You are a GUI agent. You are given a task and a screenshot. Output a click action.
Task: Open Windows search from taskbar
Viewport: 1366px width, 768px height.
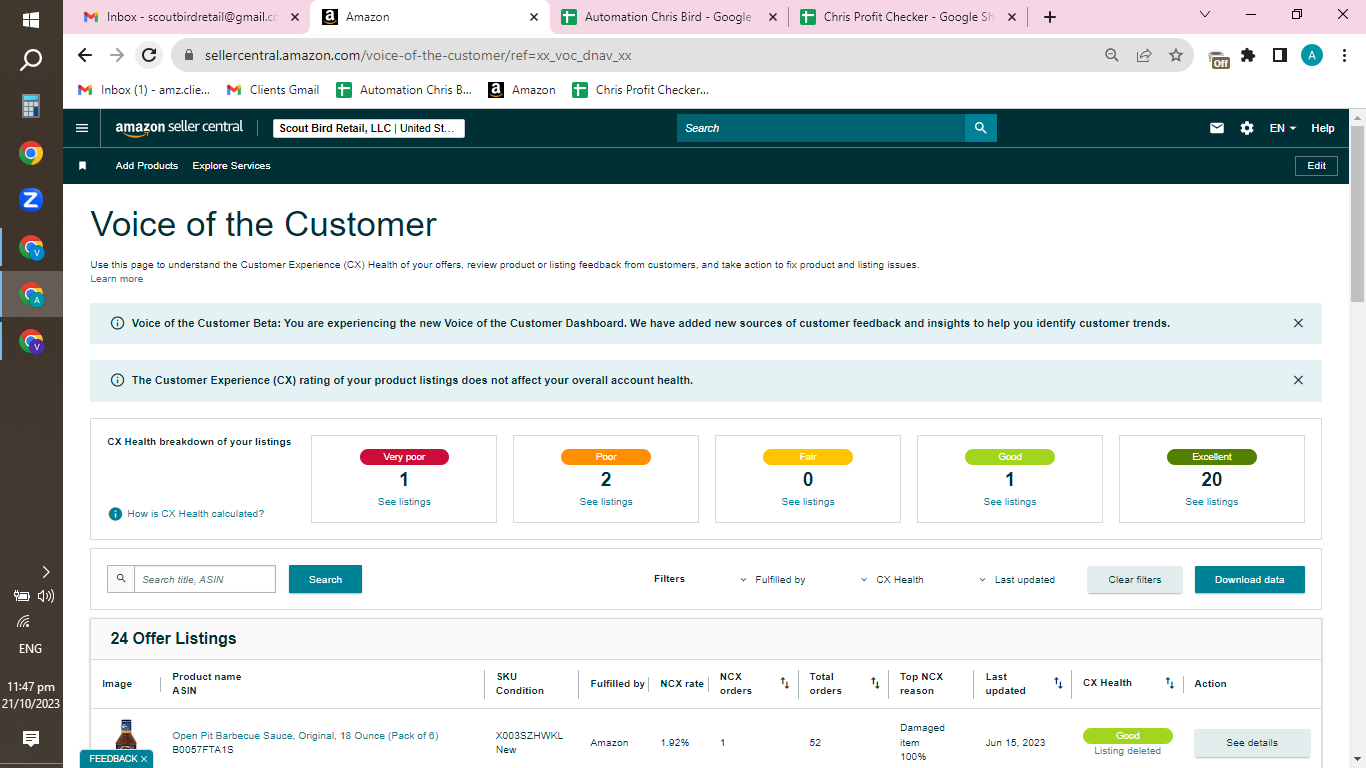[31, 60]
